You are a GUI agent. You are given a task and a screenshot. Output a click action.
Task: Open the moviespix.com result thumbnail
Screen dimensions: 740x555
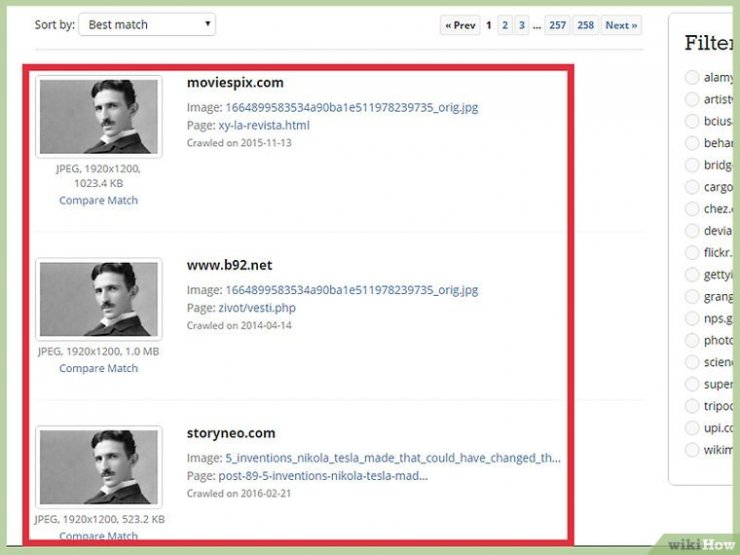click(99, 117)
